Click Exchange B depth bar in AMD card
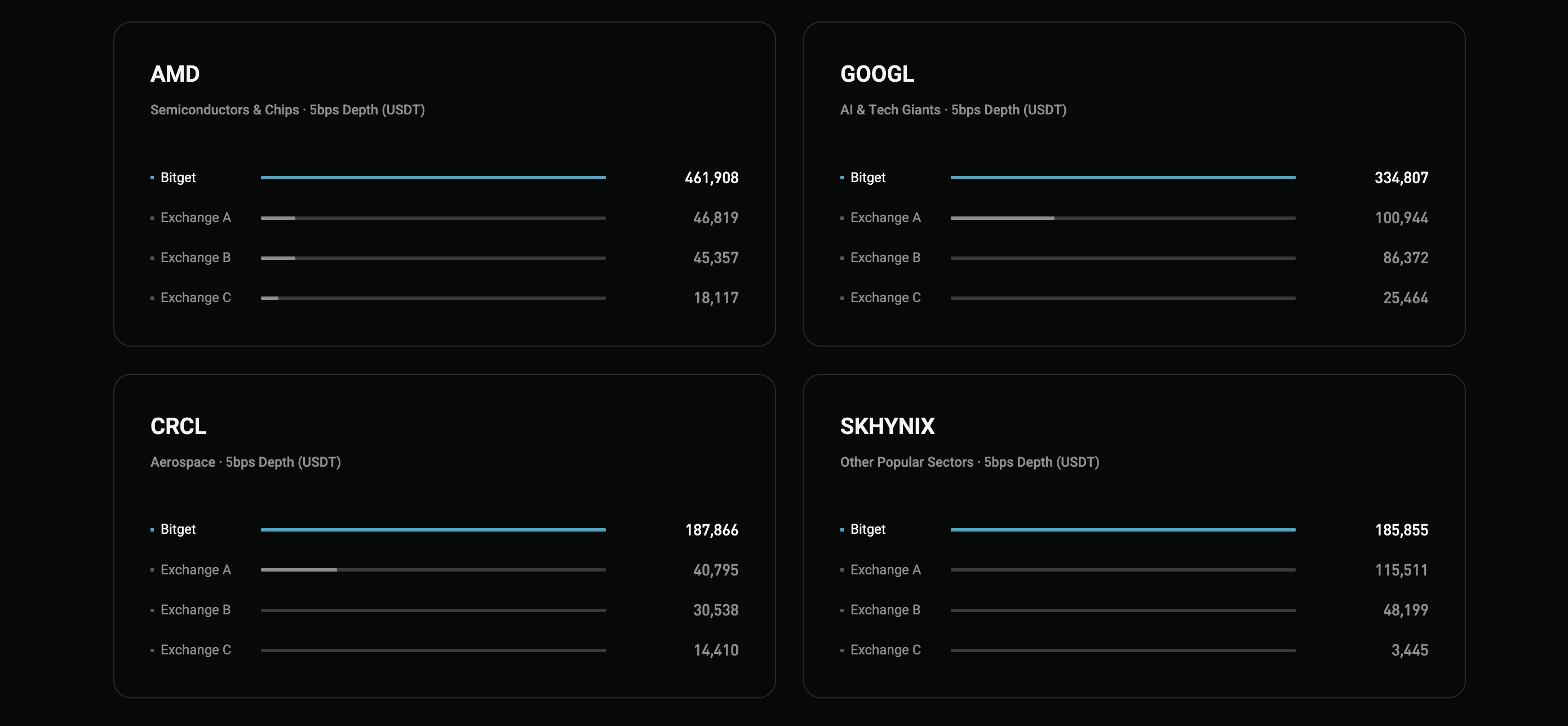1568x726 pixels. coord(433,258)
